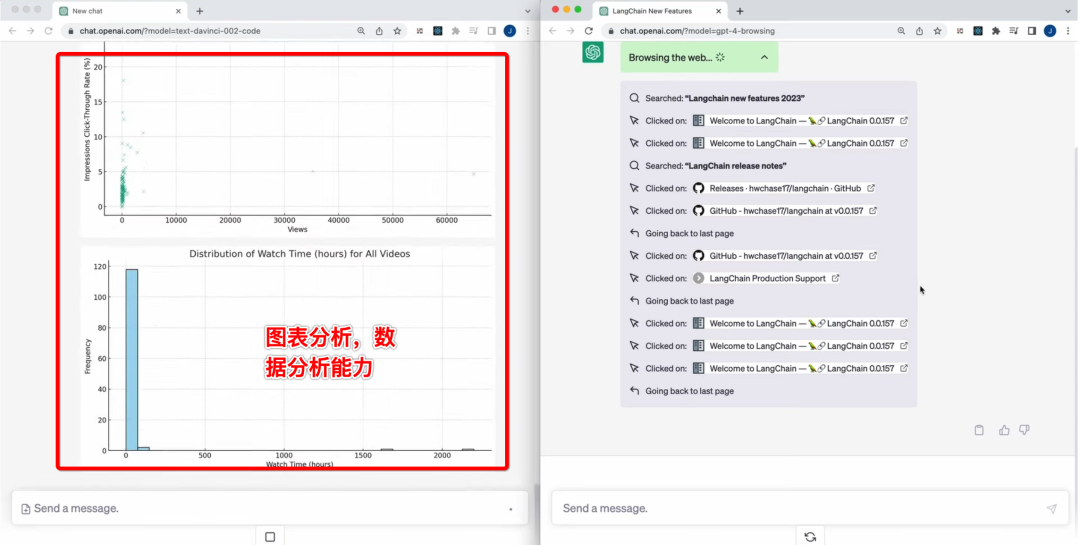Open side panel icon in LangChain window

click(1031, 31)
